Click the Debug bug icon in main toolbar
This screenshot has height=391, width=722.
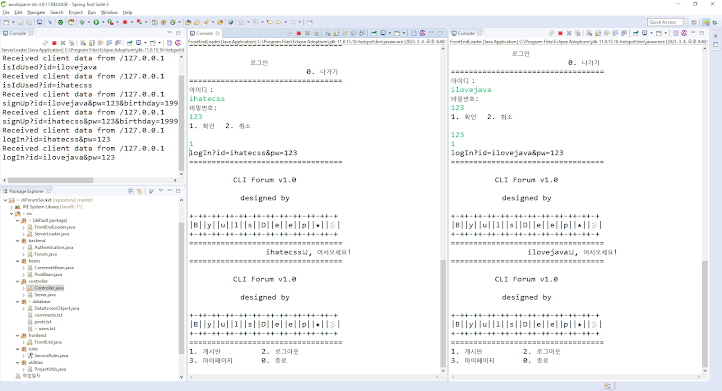pyautogui.click(x=82, y=22)
